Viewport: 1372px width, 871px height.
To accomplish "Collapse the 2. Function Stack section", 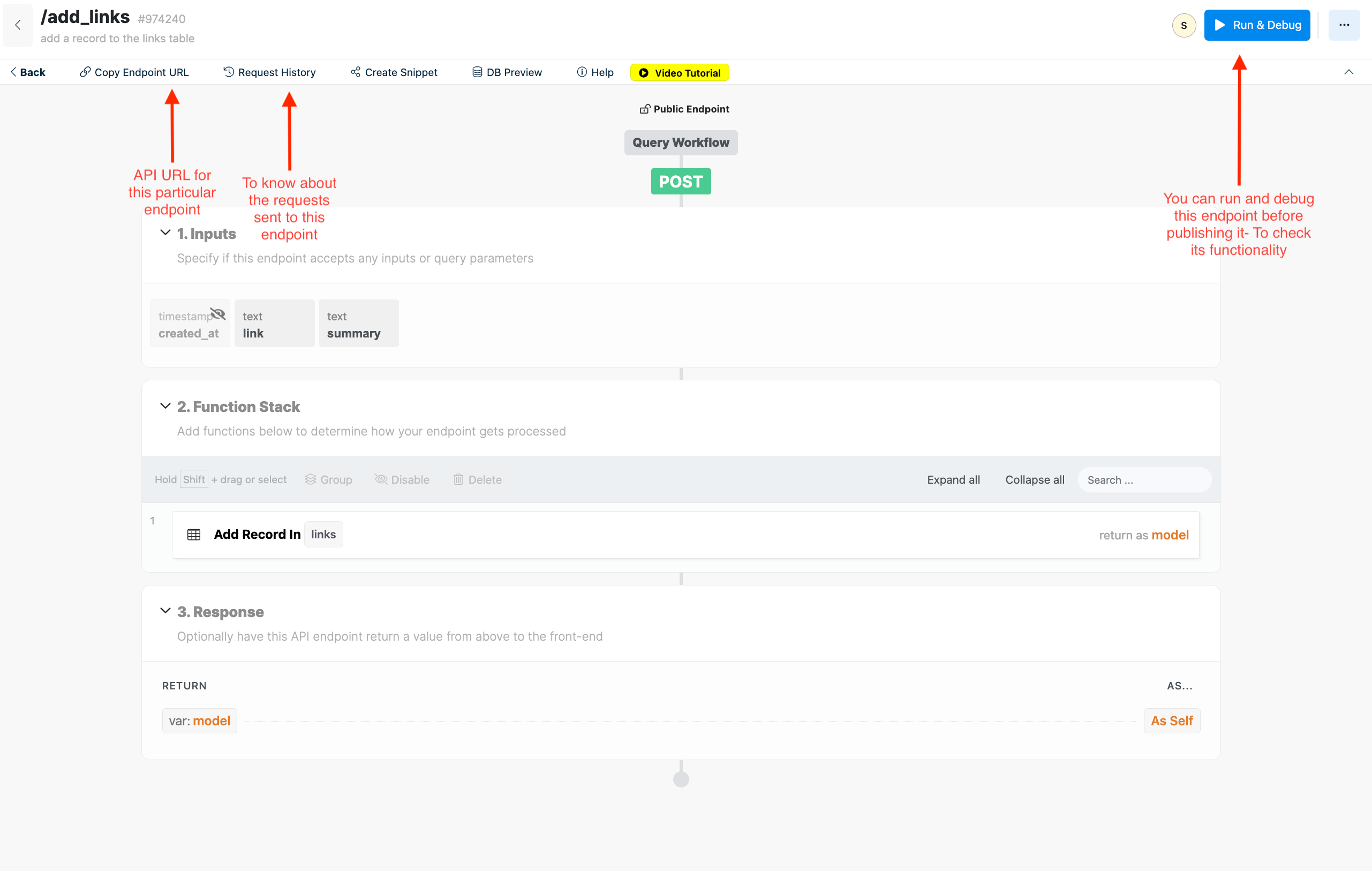I will click(x=165, y=406).
